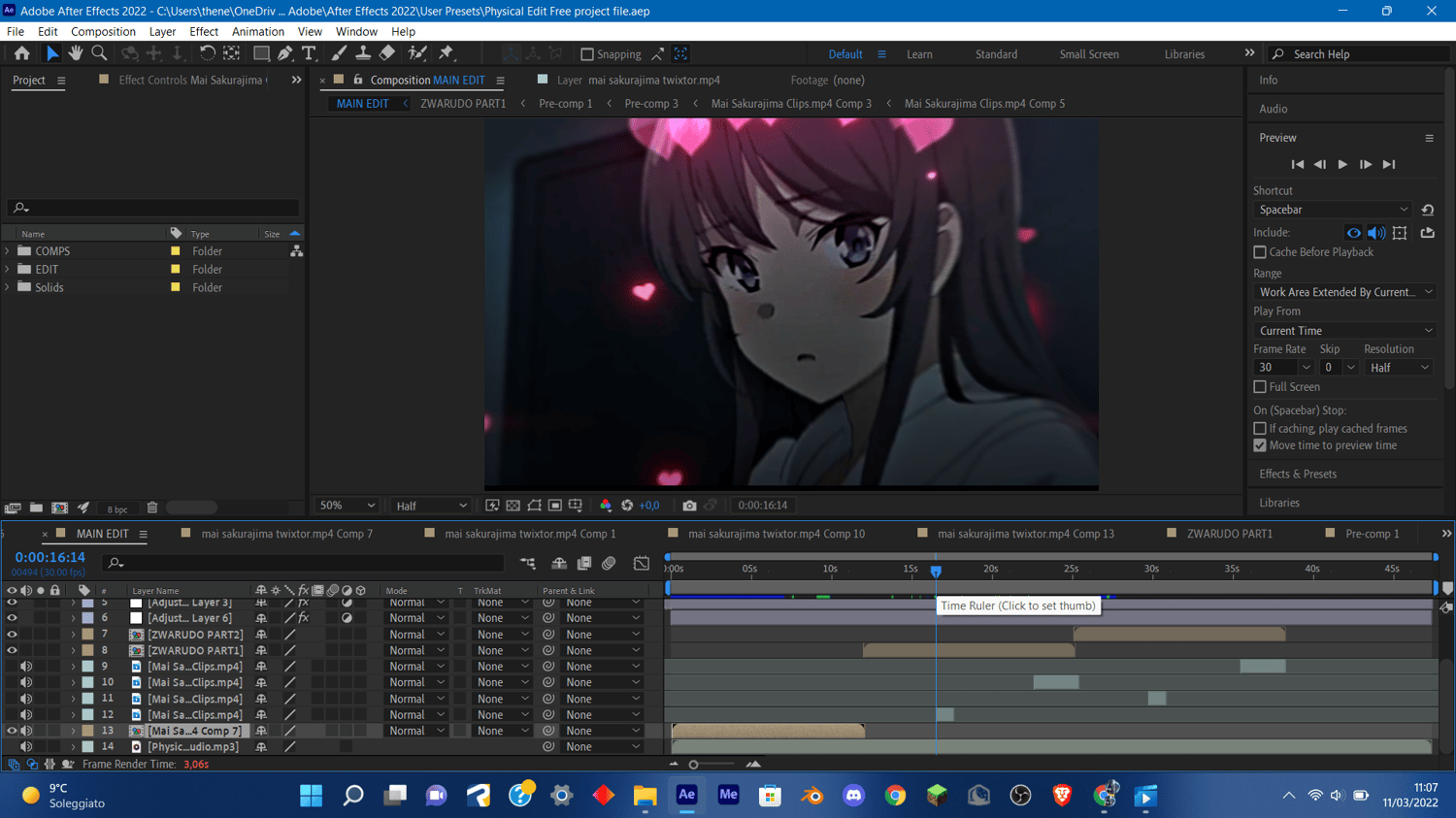1456x818 pixels.
Task: Jump to first frame in Preview panel
Action: [1297, 165]
